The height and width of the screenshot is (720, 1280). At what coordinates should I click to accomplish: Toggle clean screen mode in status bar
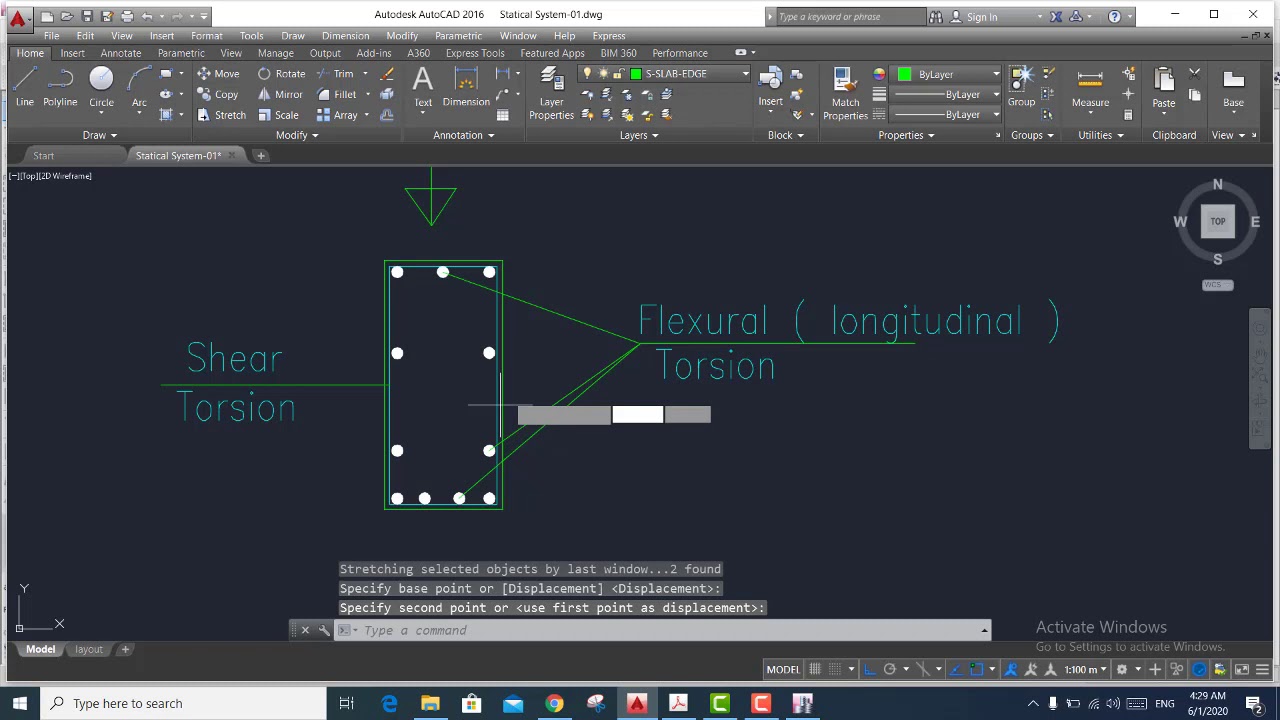tap(1242, 669)
